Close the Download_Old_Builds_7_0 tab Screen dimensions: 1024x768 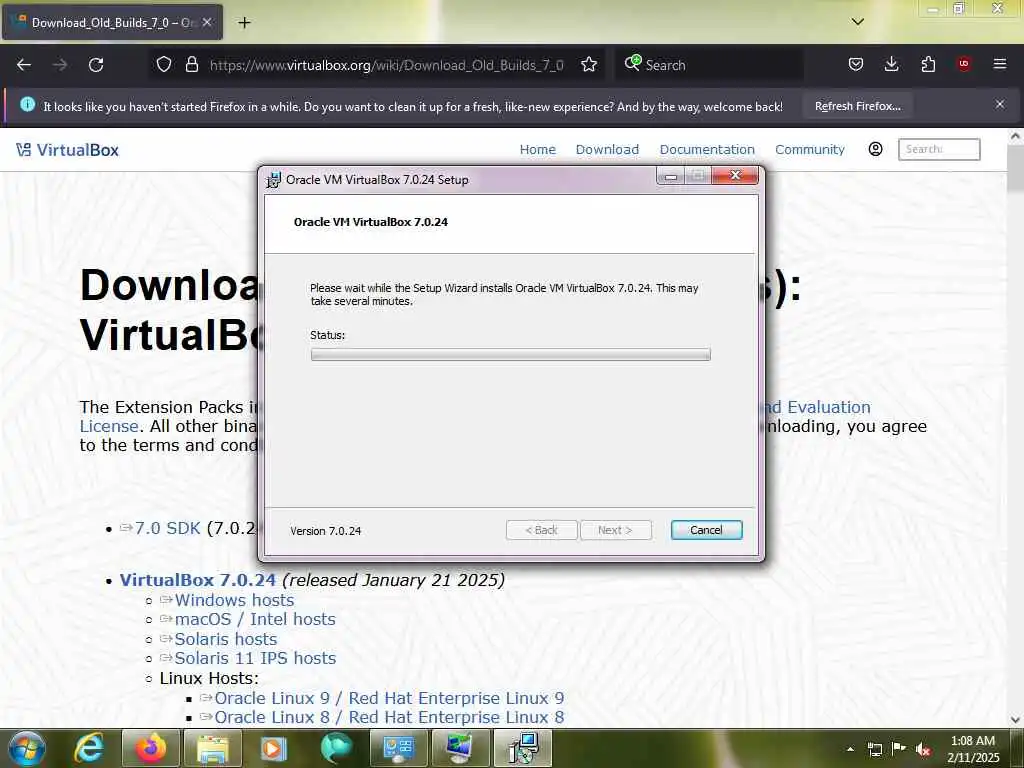point(207,22)
